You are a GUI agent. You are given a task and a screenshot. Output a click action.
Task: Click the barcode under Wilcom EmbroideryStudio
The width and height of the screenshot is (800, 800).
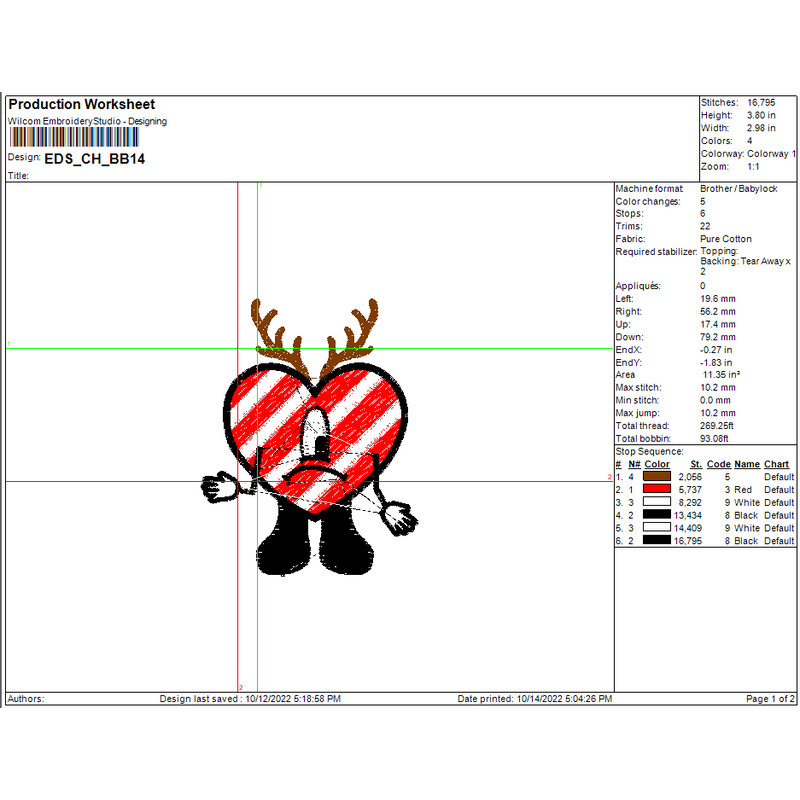73,140
